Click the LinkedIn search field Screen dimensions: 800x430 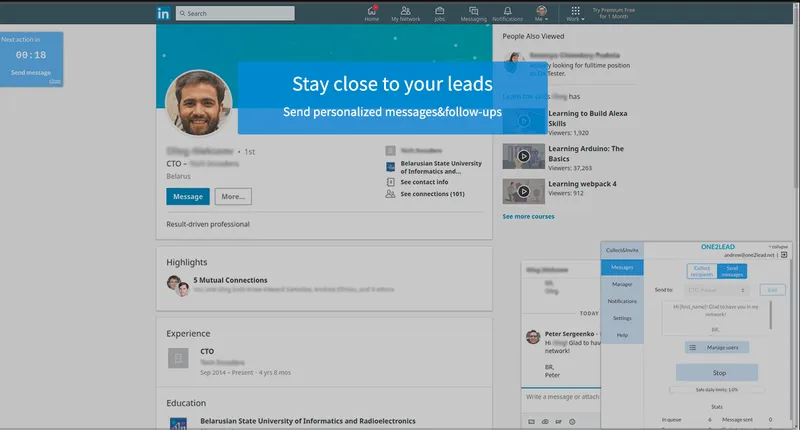(x=235, y=13)
